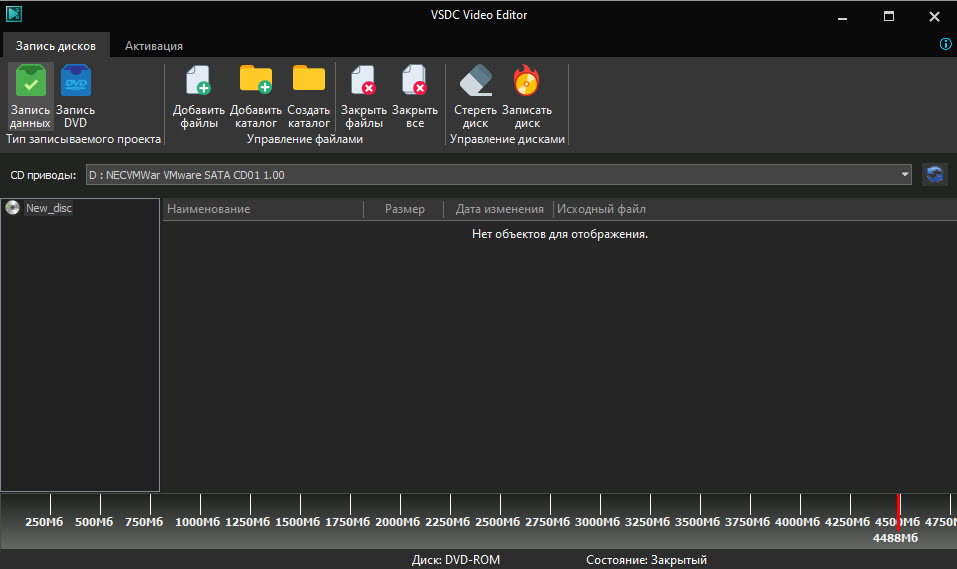Click Добавить каталог folder icon
The height and width of the screenshot is (569, 957).
coord(256,79)
